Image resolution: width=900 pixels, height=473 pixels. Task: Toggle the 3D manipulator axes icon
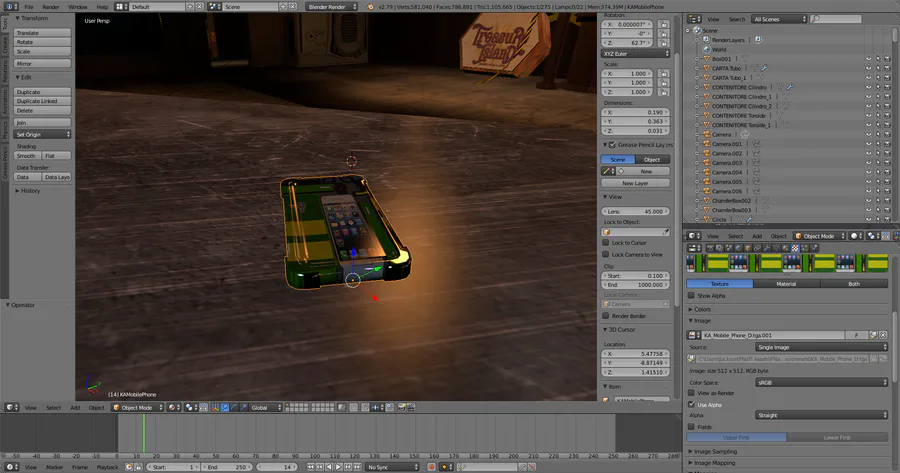pos(215,408)
